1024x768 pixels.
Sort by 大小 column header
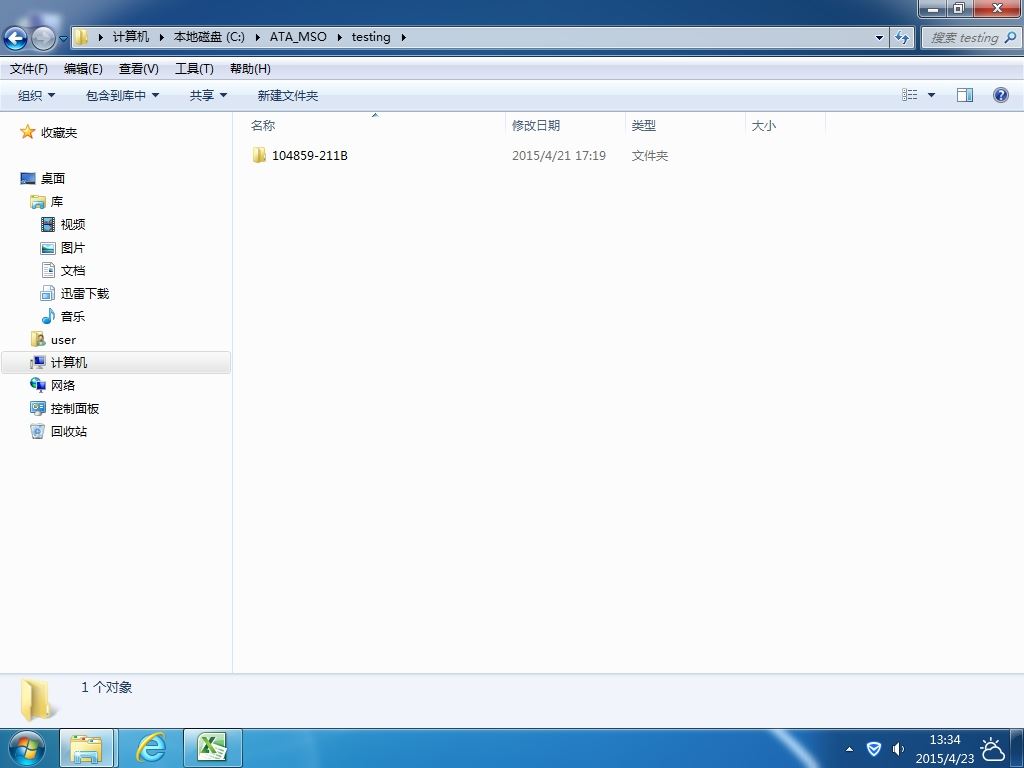(x=786, y=125)
